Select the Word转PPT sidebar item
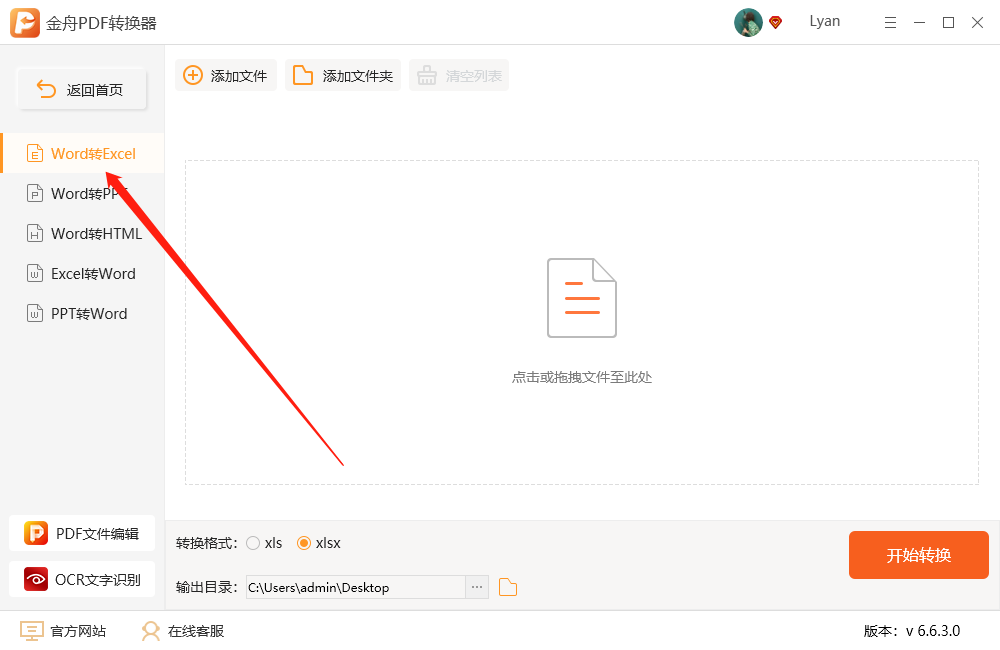This screenshot has height=650, width=1000. pyautogui.click(x=82, y=193)
